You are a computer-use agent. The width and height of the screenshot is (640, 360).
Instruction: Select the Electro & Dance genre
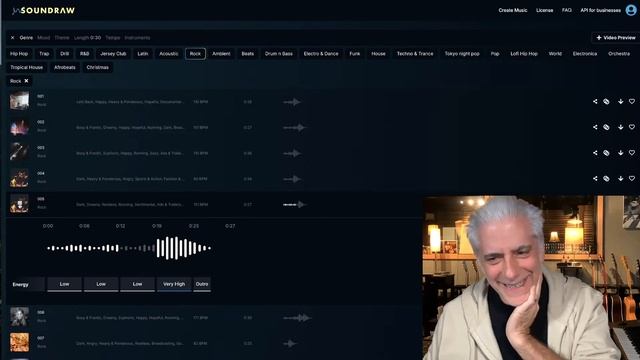tap(321, 53)
